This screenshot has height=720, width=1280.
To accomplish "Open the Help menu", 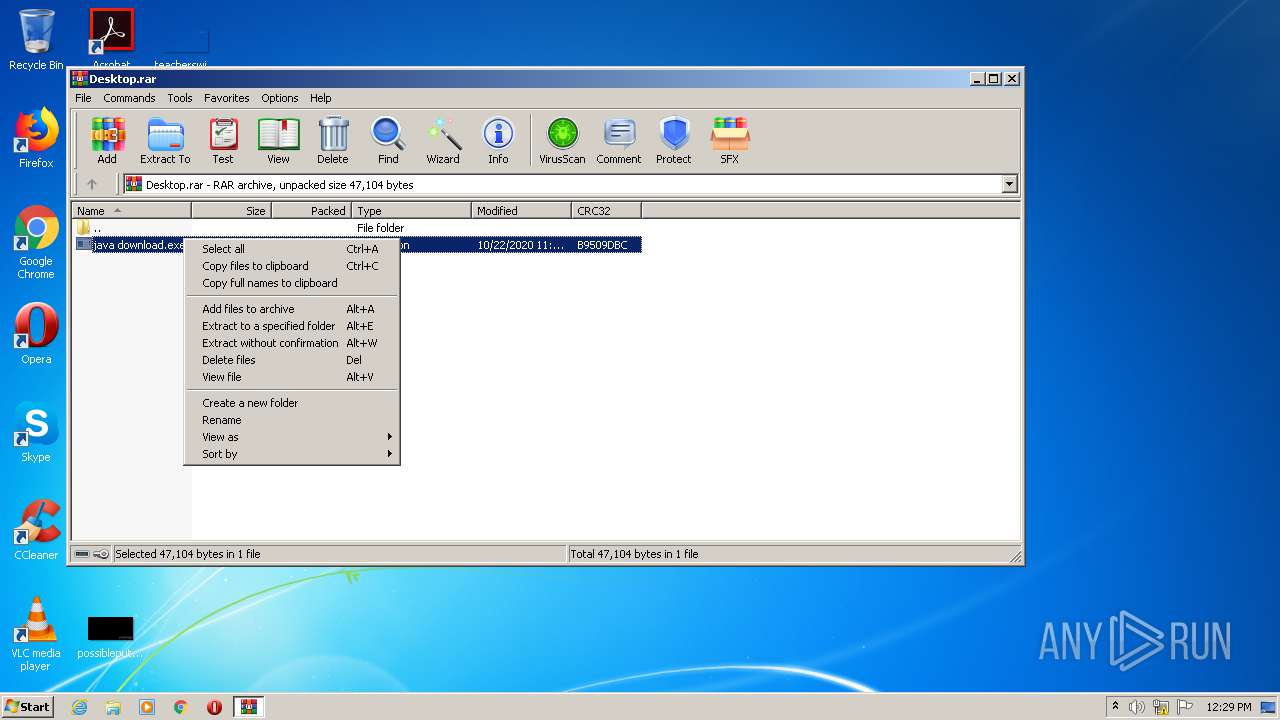I will 320,98.
